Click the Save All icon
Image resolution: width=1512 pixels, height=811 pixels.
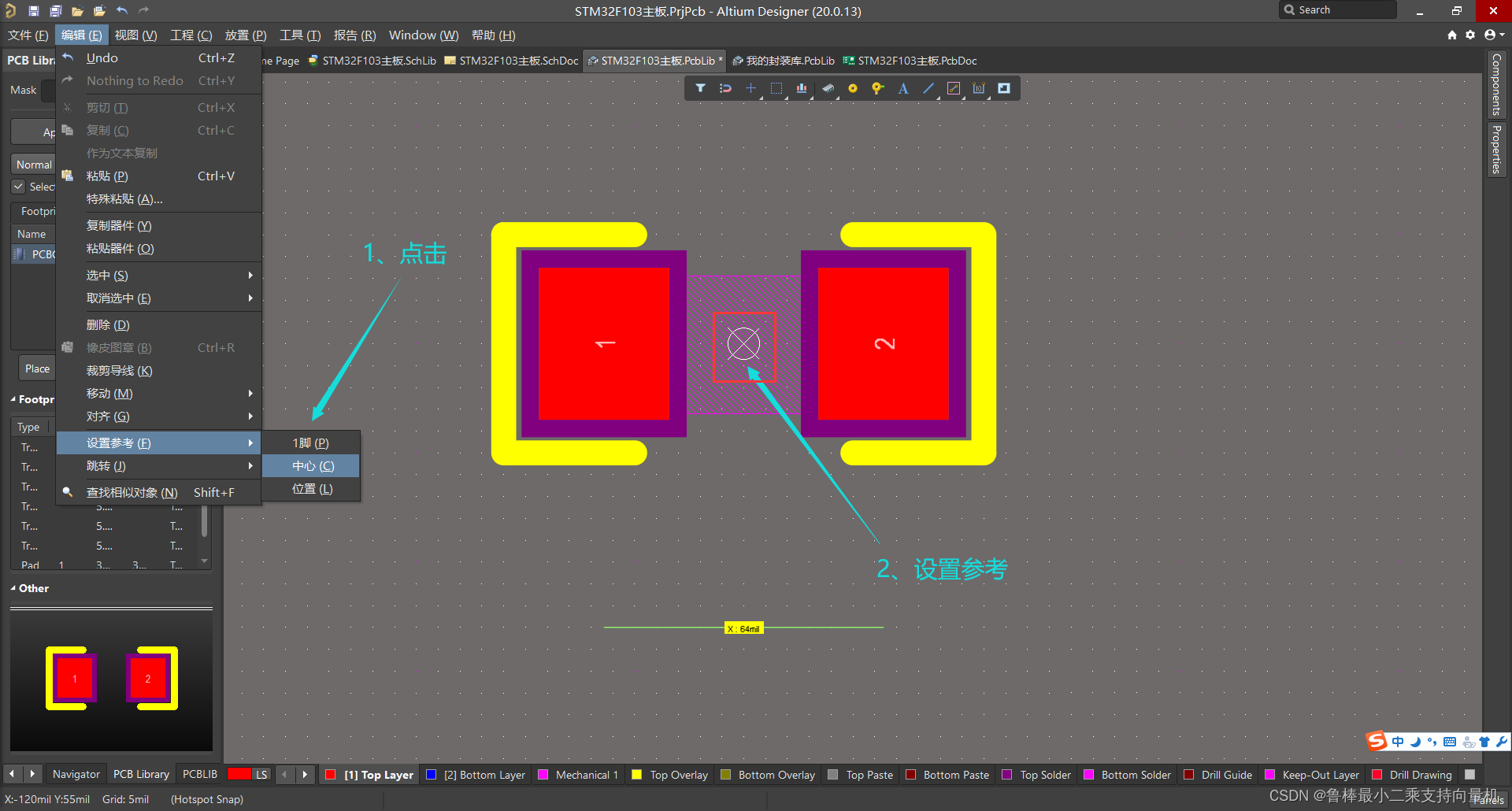tap(55, 10)
